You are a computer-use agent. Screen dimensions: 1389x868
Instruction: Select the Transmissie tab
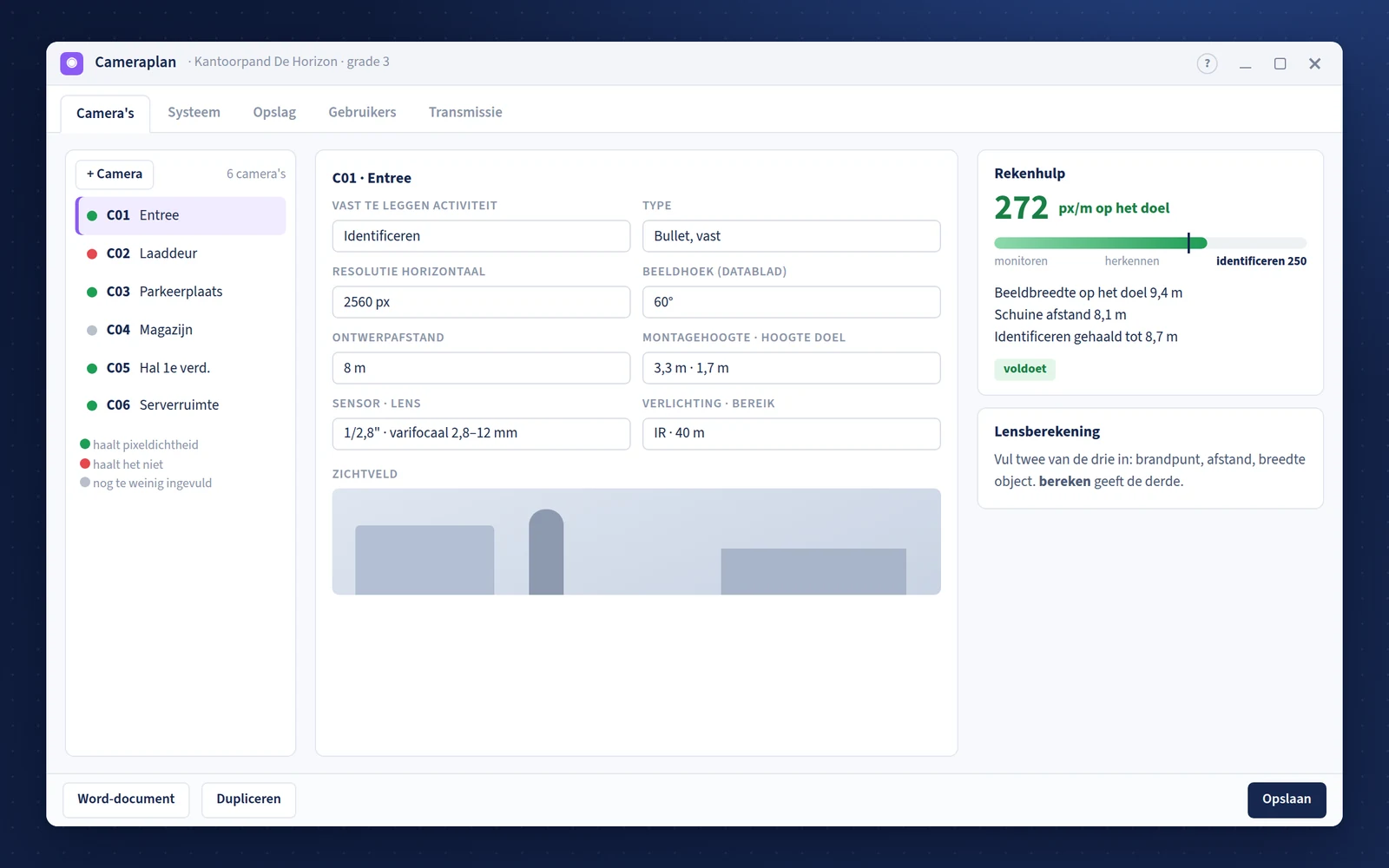465,112
